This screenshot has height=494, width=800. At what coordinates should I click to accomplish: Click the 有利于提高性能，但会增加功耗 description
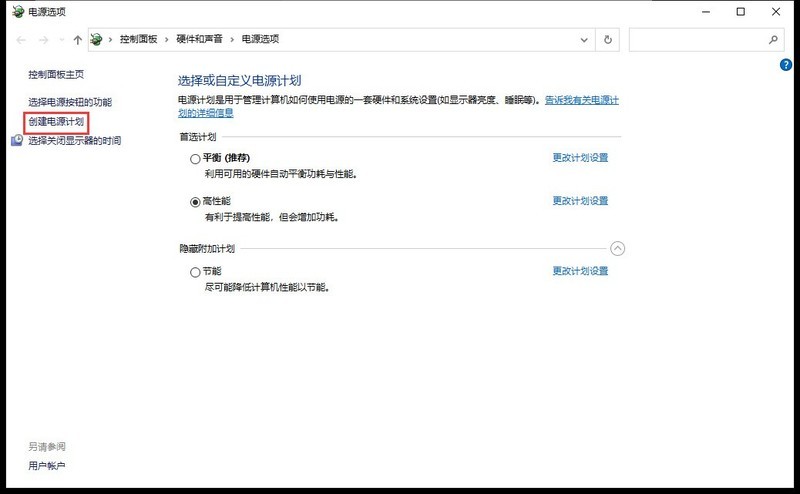point(272,217)
